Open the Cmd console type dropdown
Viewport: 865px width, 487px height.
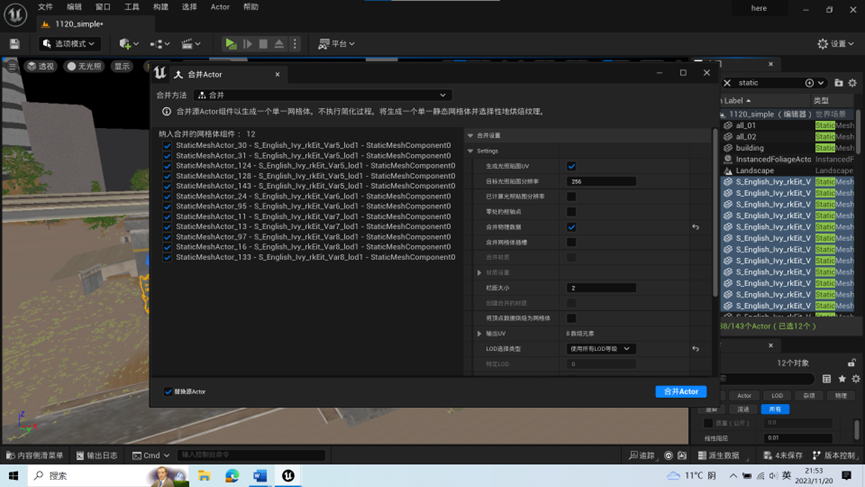click(x=151, y=455)
